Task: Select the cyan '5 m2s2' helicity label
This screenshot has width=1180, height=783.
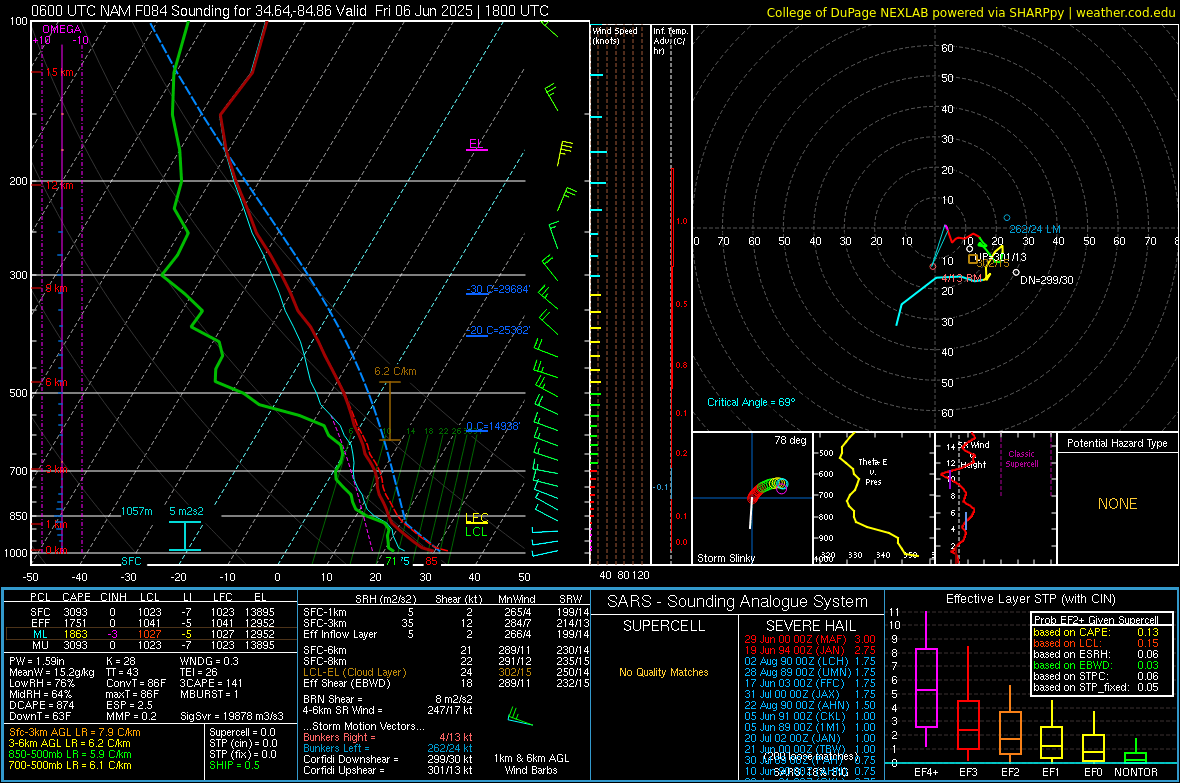Action: (x=186, y=511)
